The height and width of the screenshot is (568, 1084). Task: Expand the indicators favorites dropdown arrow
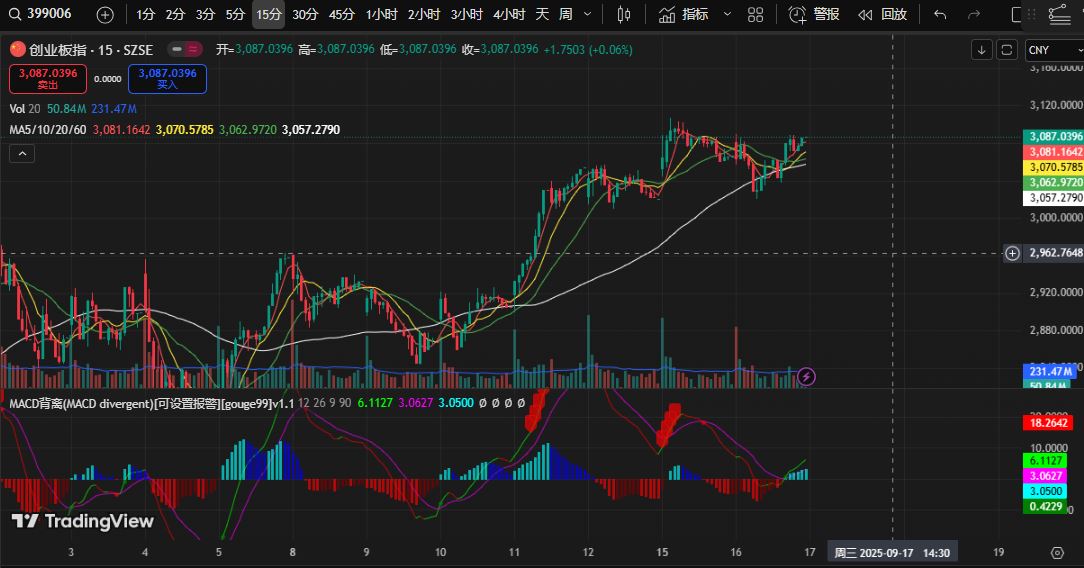726,14
